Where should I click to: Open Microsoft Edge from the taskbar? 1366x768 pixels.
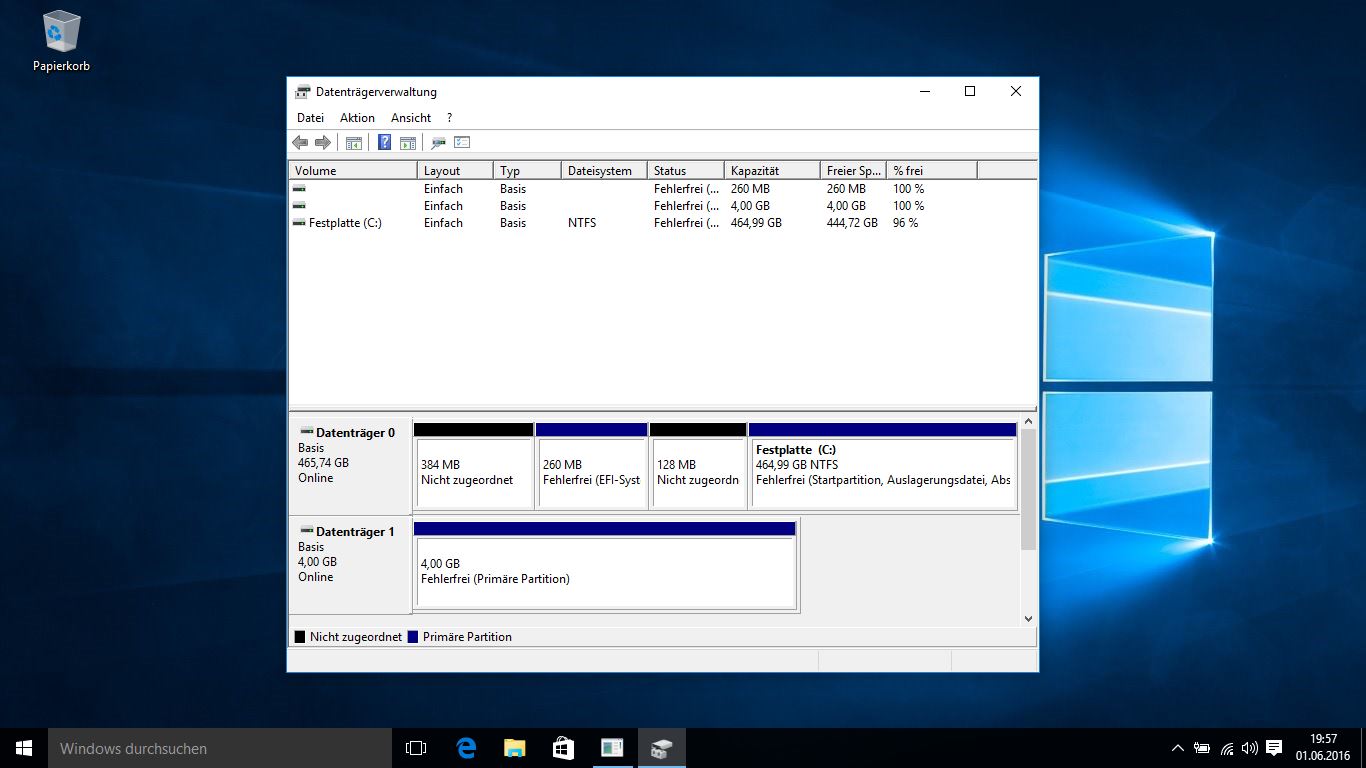click(x=465, y=748)
